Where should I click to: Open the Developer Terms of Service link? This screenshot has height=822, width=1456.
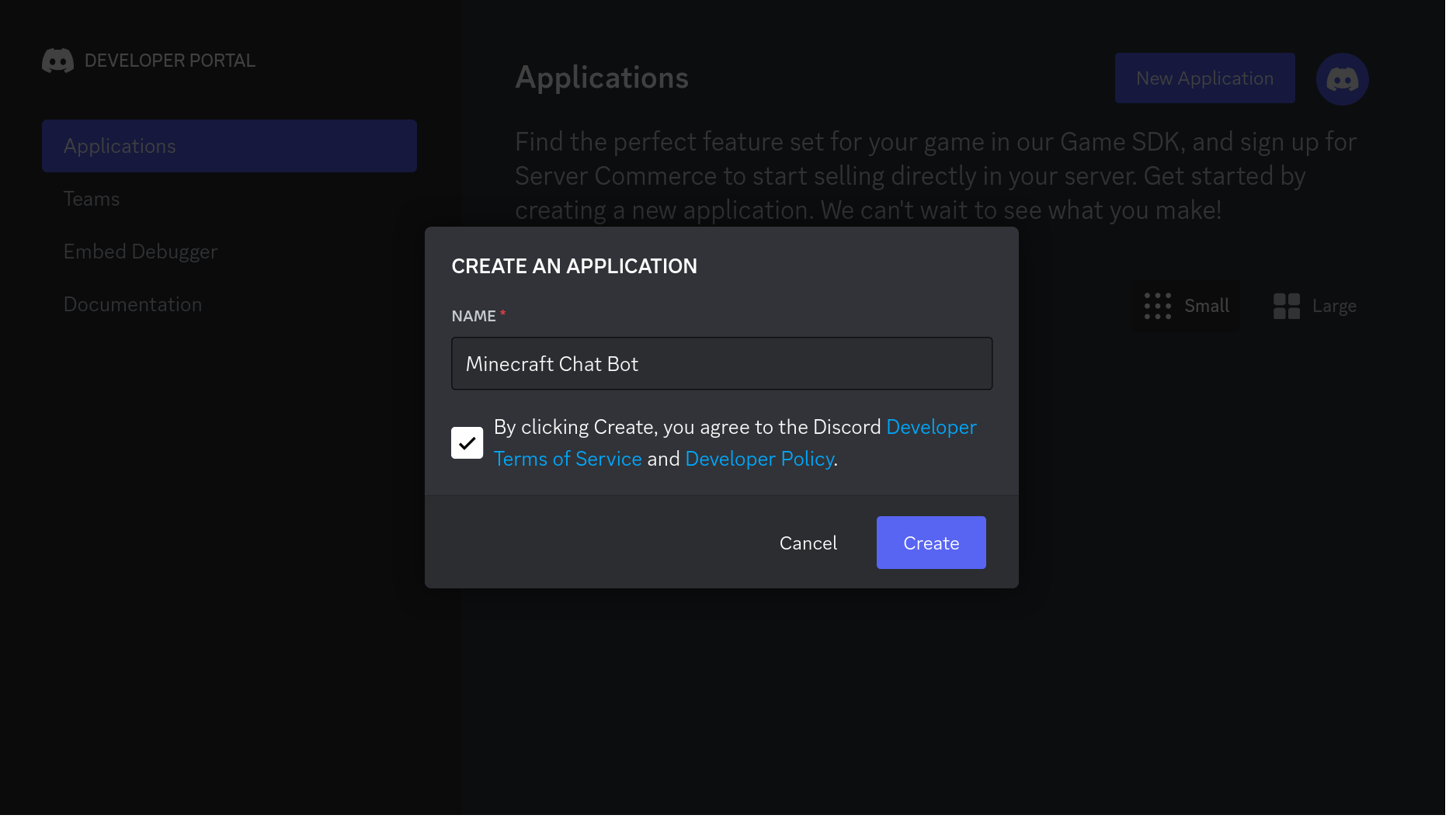[568, 459]
